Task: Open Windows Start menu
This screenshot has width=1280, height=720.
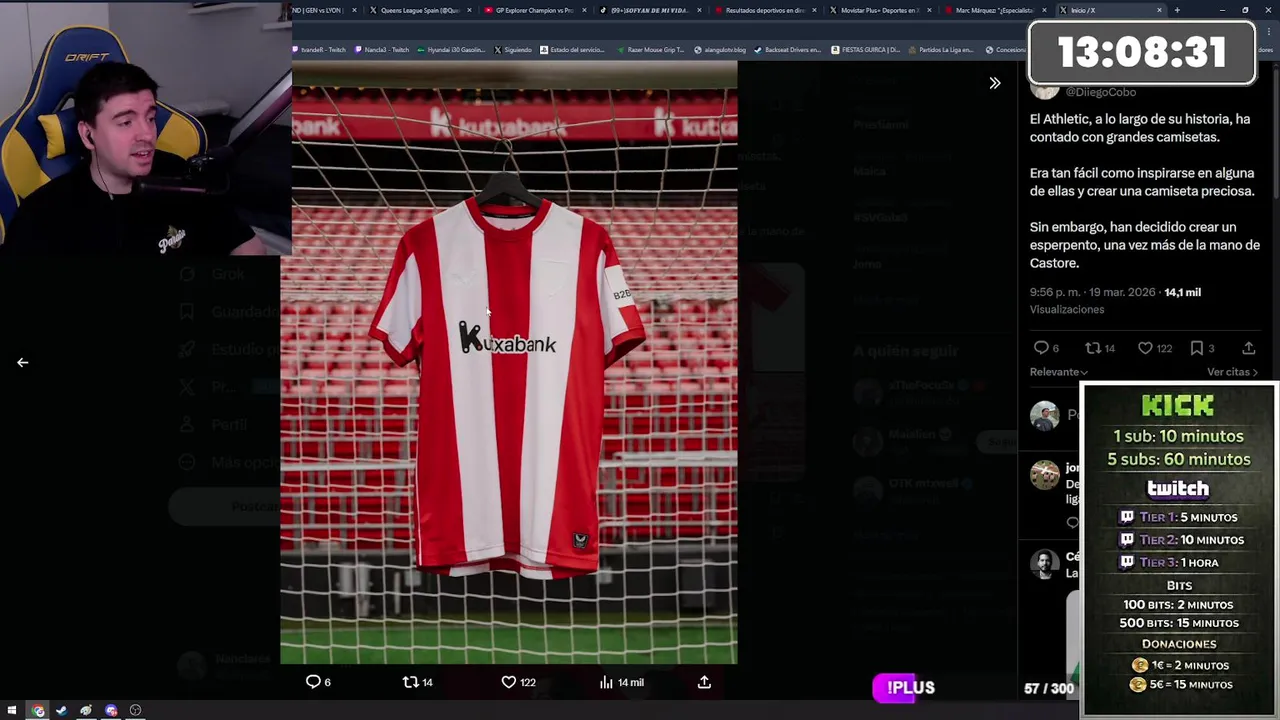Action: click(13, 710)
